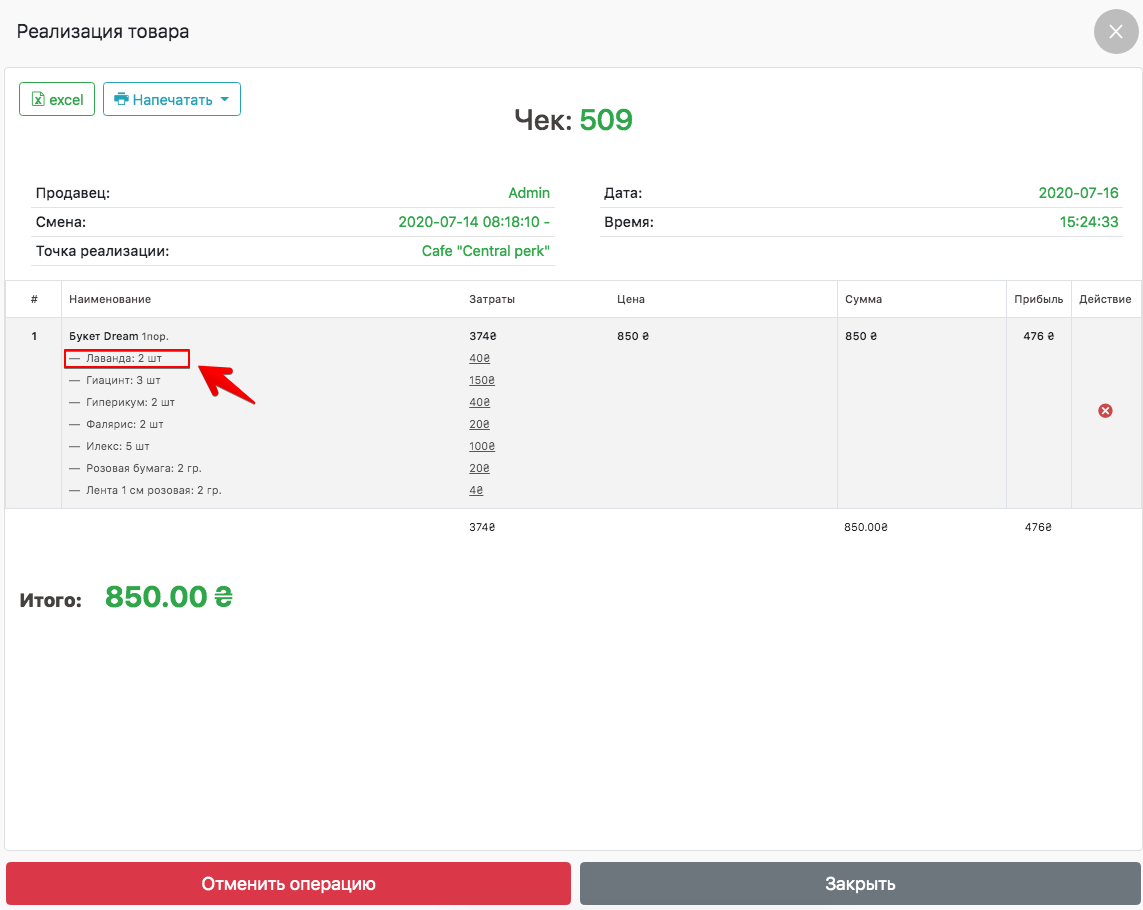The height and width of the screenshot is (910, 1143).
Task: Open the 100₴ cost link for Илекс
Action: 482,446
